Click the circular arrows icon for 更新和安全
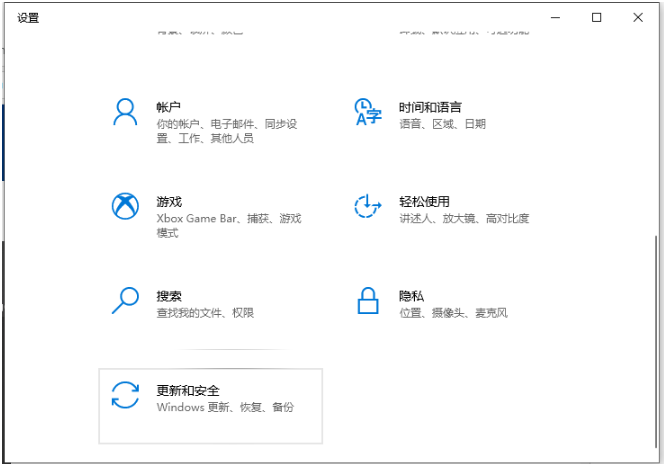The width and height of the screenshot is (664, 464). [125, 394]
